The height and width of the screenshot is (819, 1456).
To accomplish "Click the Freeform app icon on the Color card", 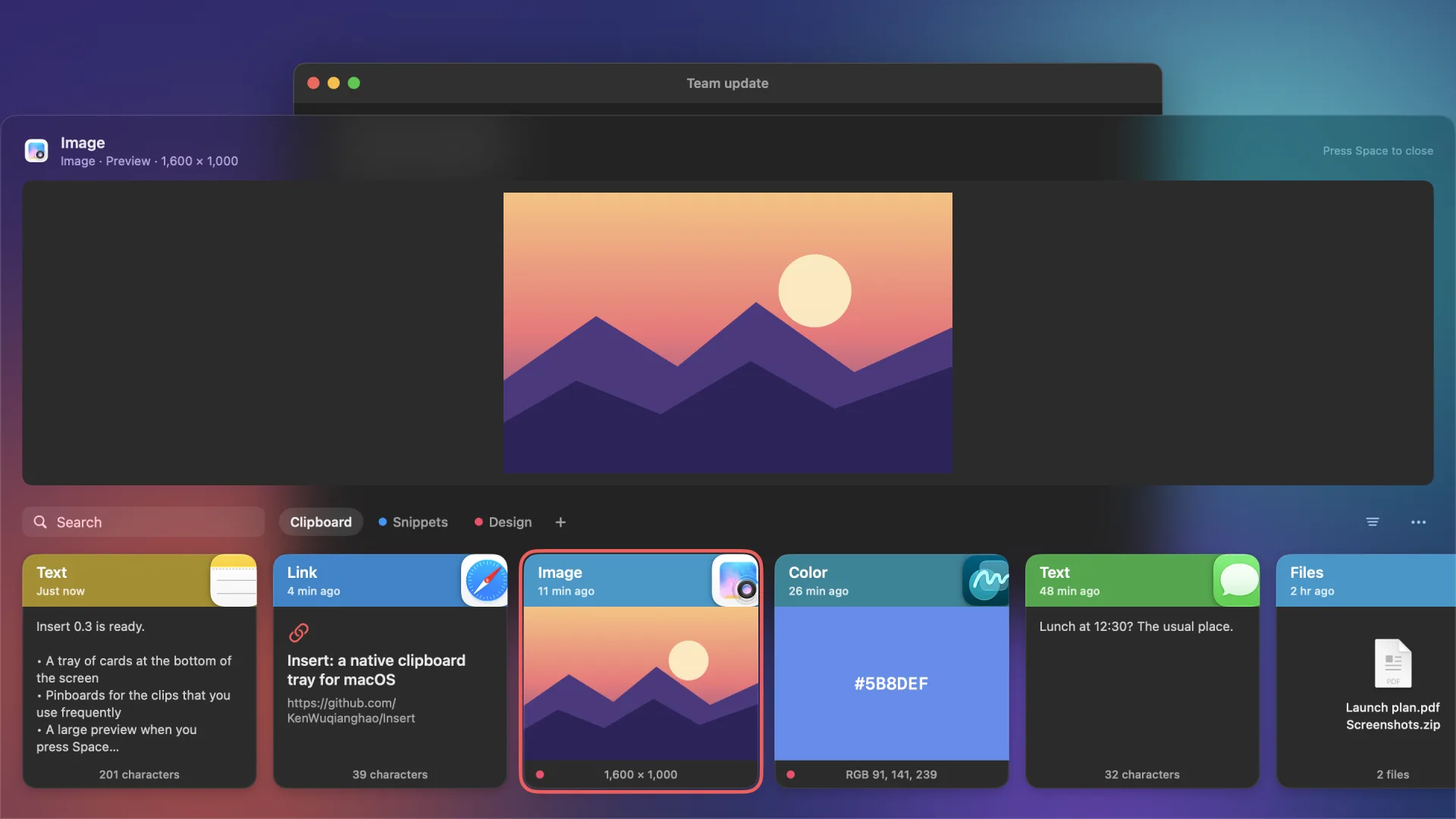I will click(986, 581).
